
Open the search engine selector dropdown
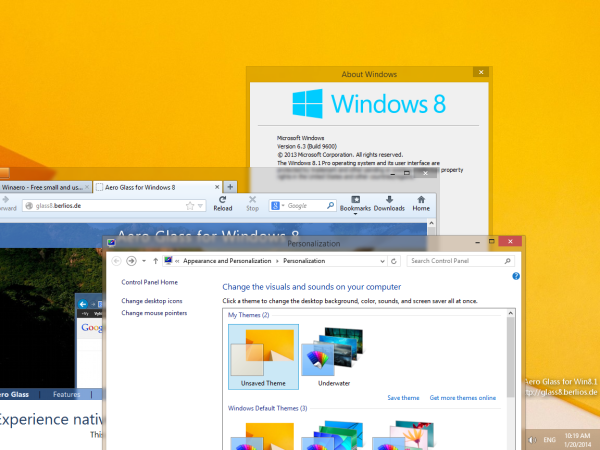pos(278,205)
